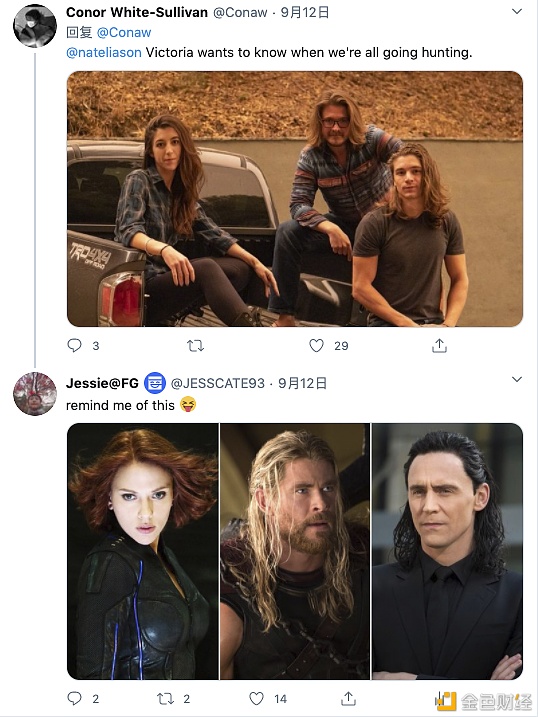
Task: Open the @Conaw reply-to link
Action: coord(124,32)
